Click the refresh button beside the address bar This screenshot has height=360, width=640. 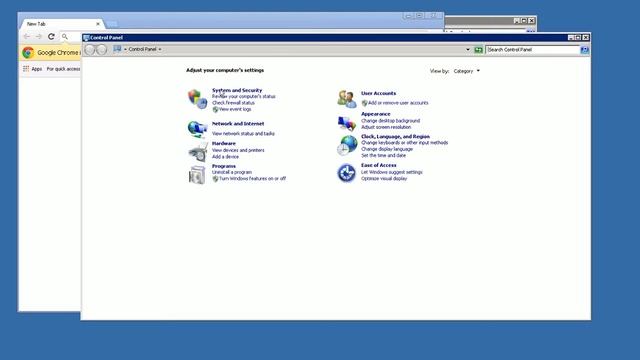coord(478,50)
